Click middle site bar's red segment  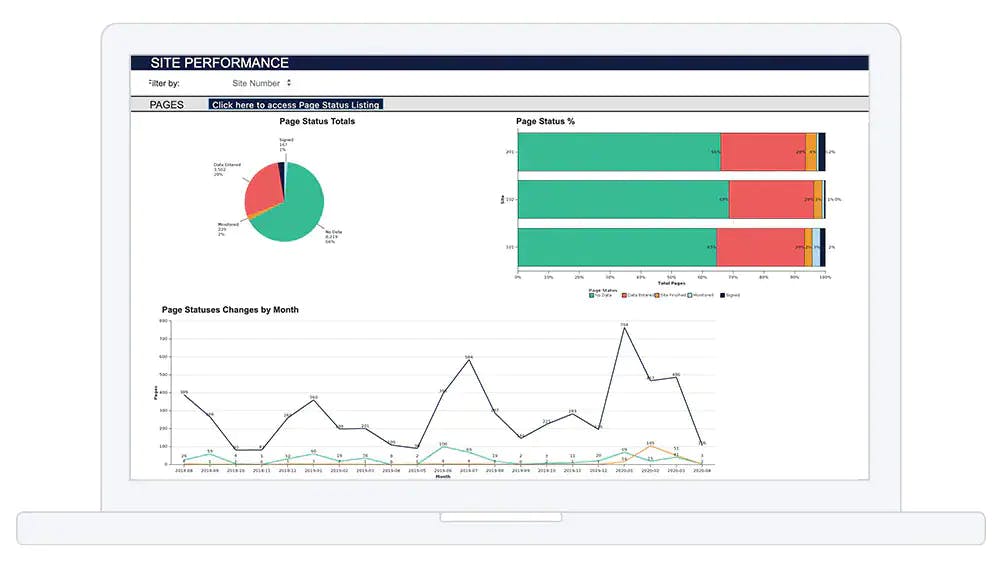click(771, 200)
